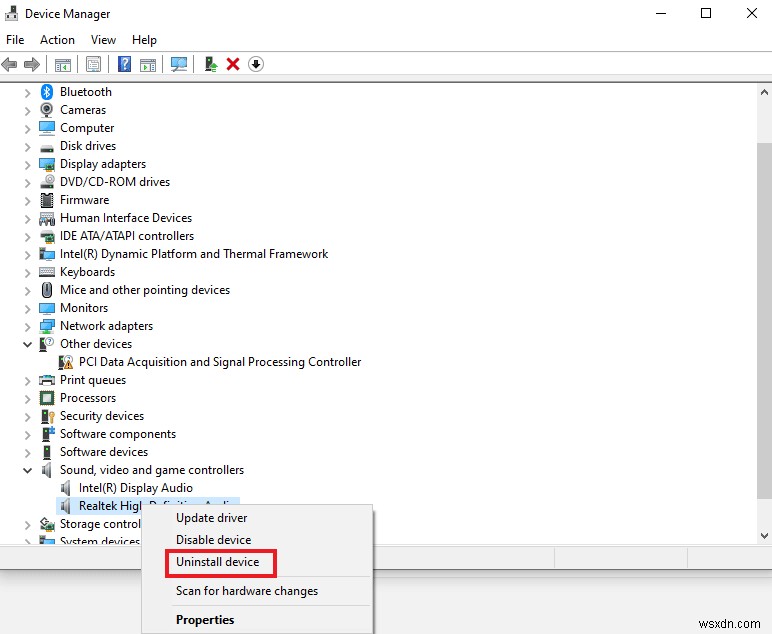Open the File menu
The image size is (772, 634).
(x=15, y=39)
